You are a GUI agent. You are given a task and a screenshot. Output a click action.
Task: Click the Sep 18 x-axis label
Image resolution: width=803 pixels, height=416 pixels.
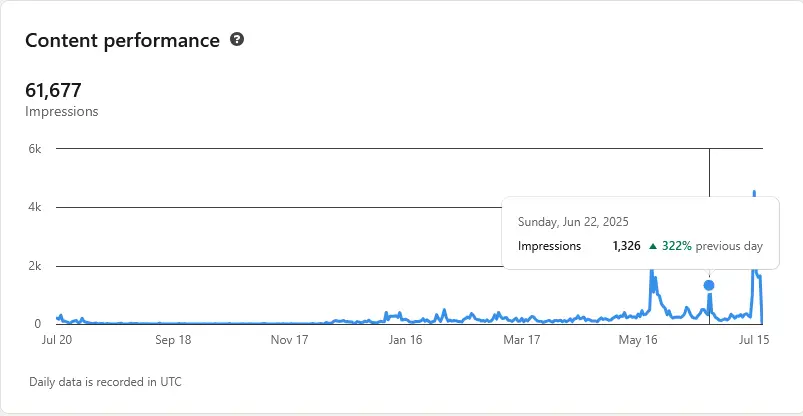coord(173,340)
